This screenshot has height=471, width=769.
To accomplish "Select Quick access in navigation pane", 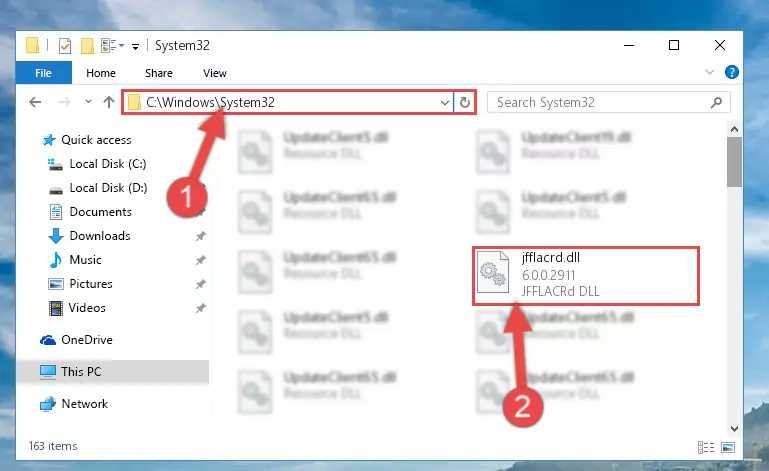I will [x=87, y=140].
